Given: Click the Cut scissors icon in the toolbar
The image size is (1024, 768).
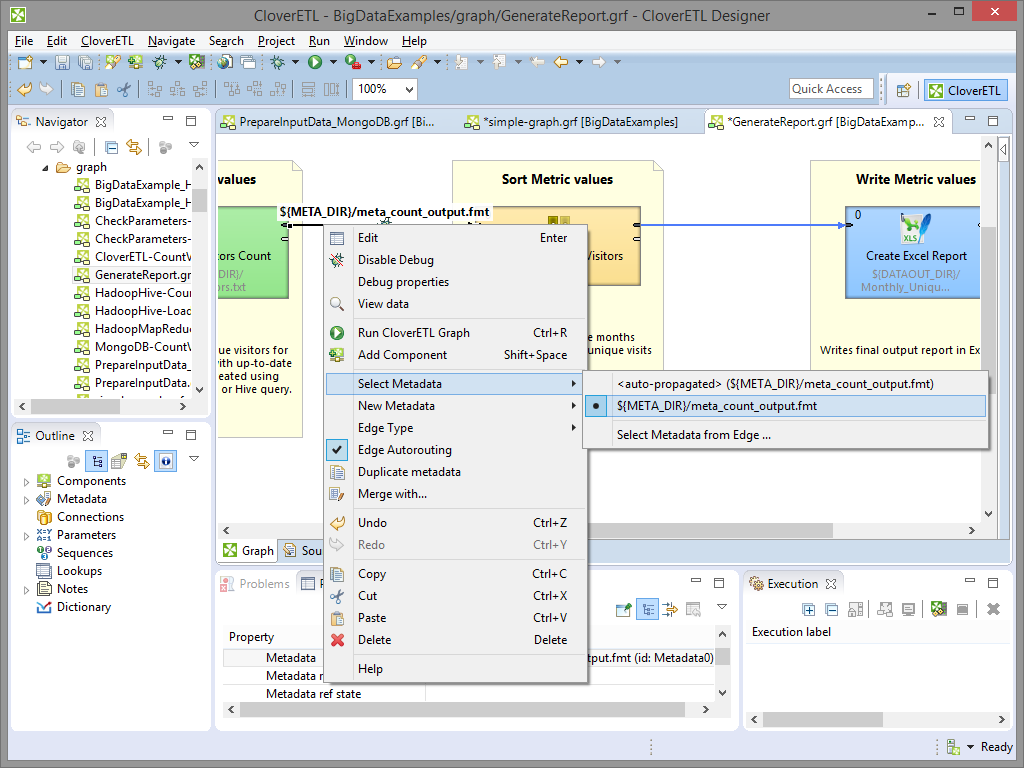Looking at the screenshot, I should tap(124, 90).
